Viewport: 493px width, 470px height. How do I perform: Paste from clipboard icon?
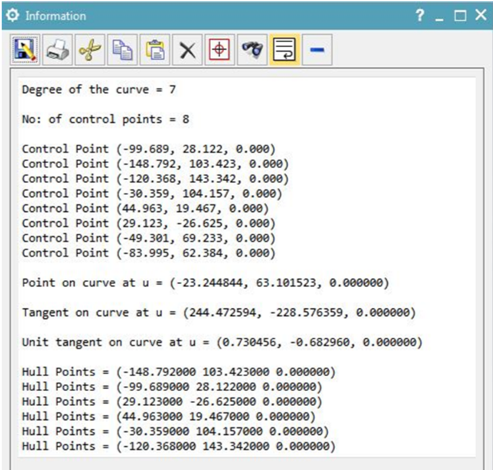(x=155, y=50)
